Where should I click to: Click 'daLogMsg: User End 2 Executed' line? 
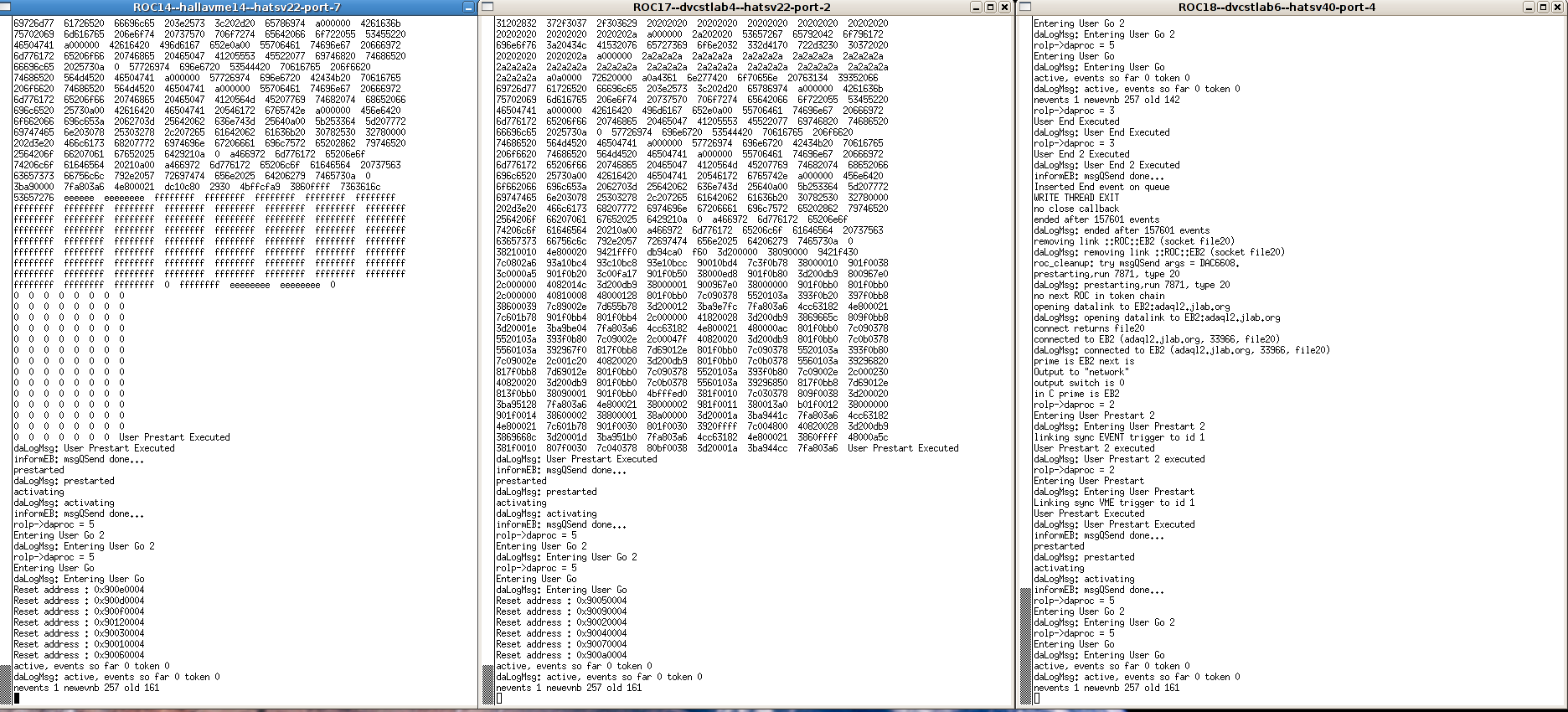(1106, 165)
